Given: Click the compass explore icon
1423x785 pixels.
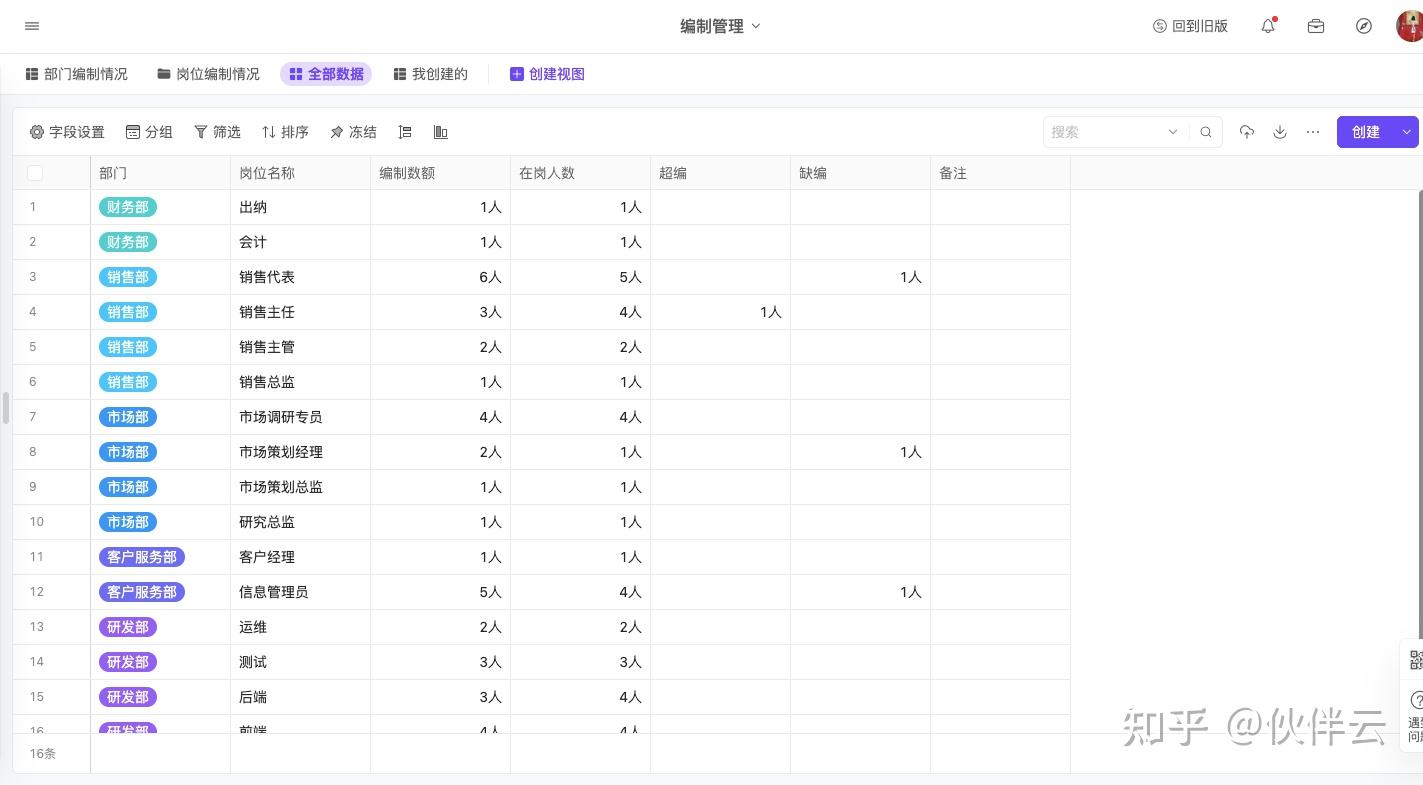Looking at the screenshot, I should pyautogui.click(x=1364, y=26).
